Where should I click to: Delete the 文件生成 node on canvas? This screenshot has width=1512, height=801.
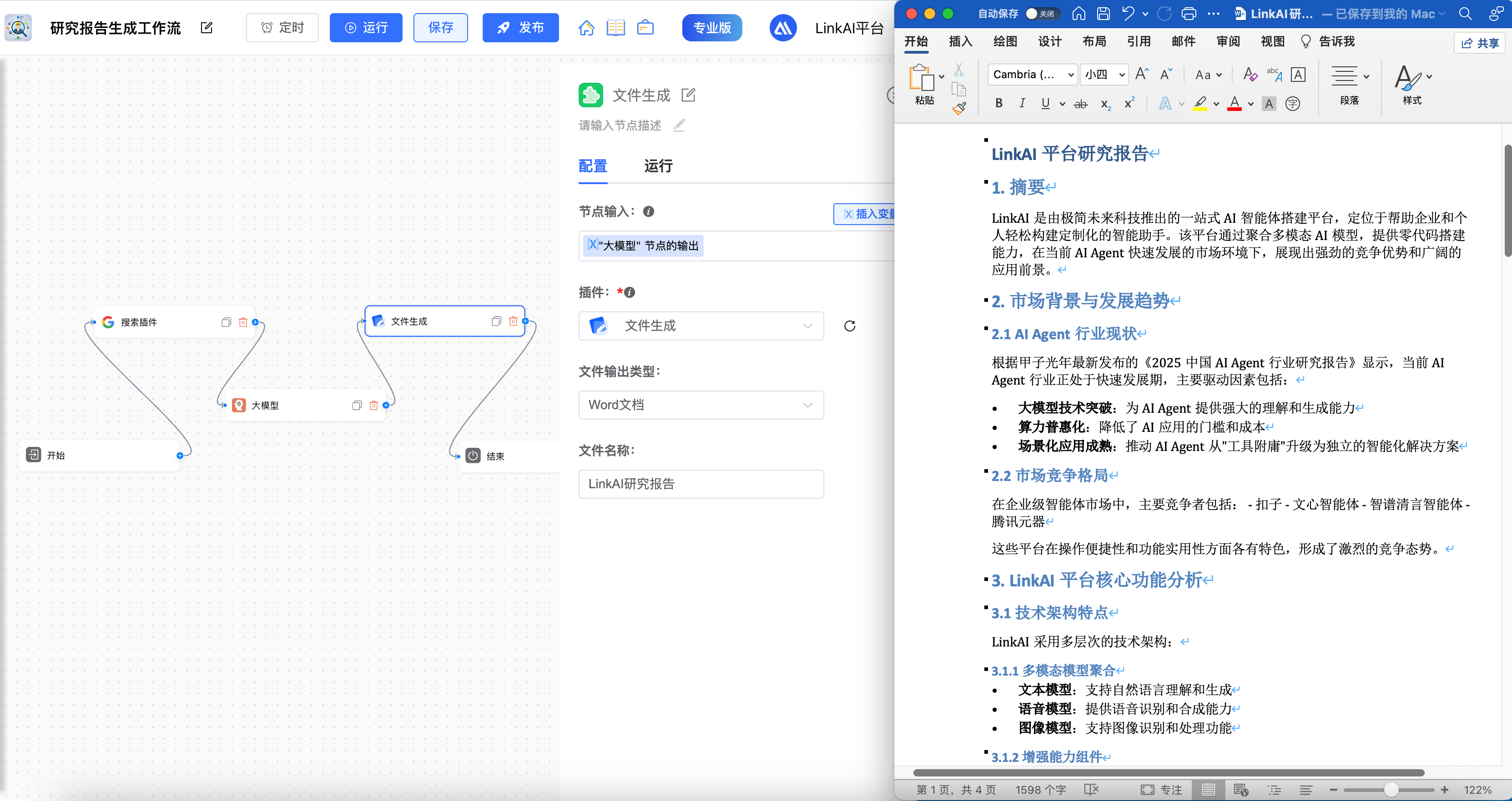[513, 321]
